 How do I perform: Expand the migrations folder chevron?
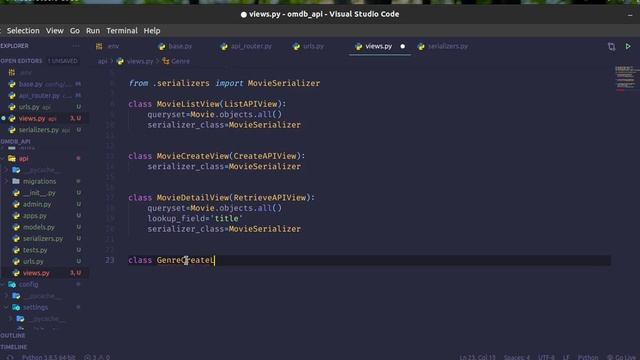coord(6,181)
